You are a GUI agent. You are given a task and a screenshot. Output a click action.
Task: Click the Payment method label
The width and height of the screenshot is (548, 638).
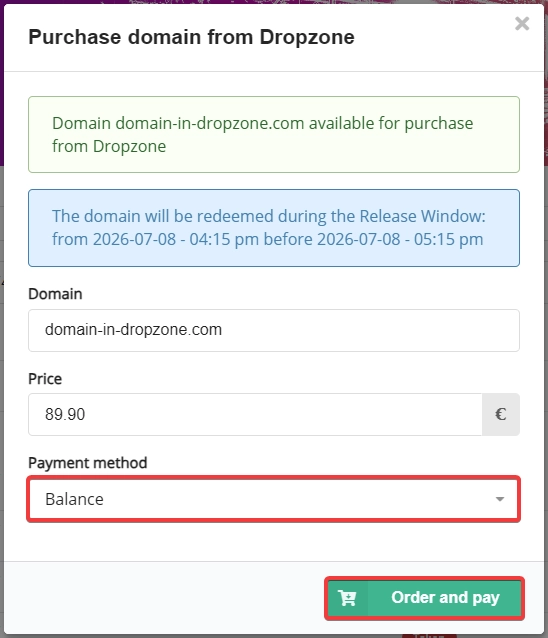(88, 463)
